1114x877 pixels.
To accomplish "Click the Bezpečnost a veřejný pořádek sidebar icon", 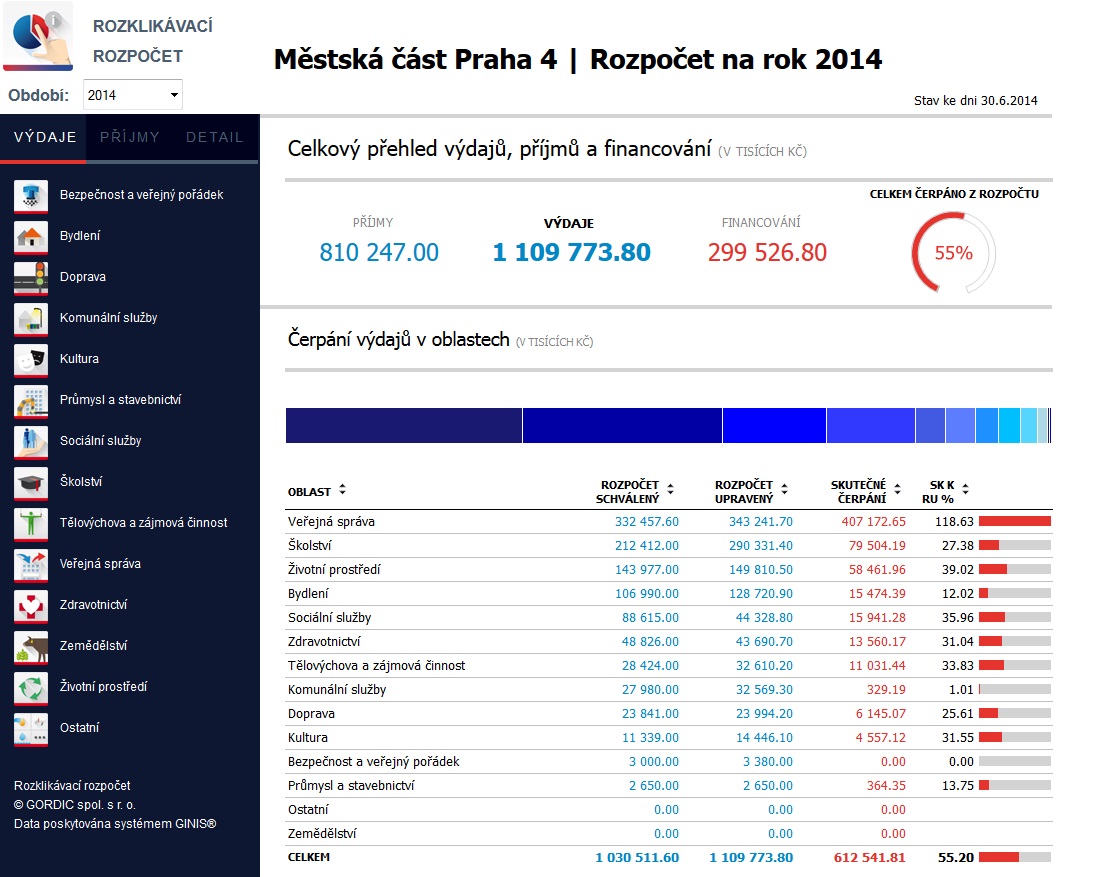I will (31, 196).
